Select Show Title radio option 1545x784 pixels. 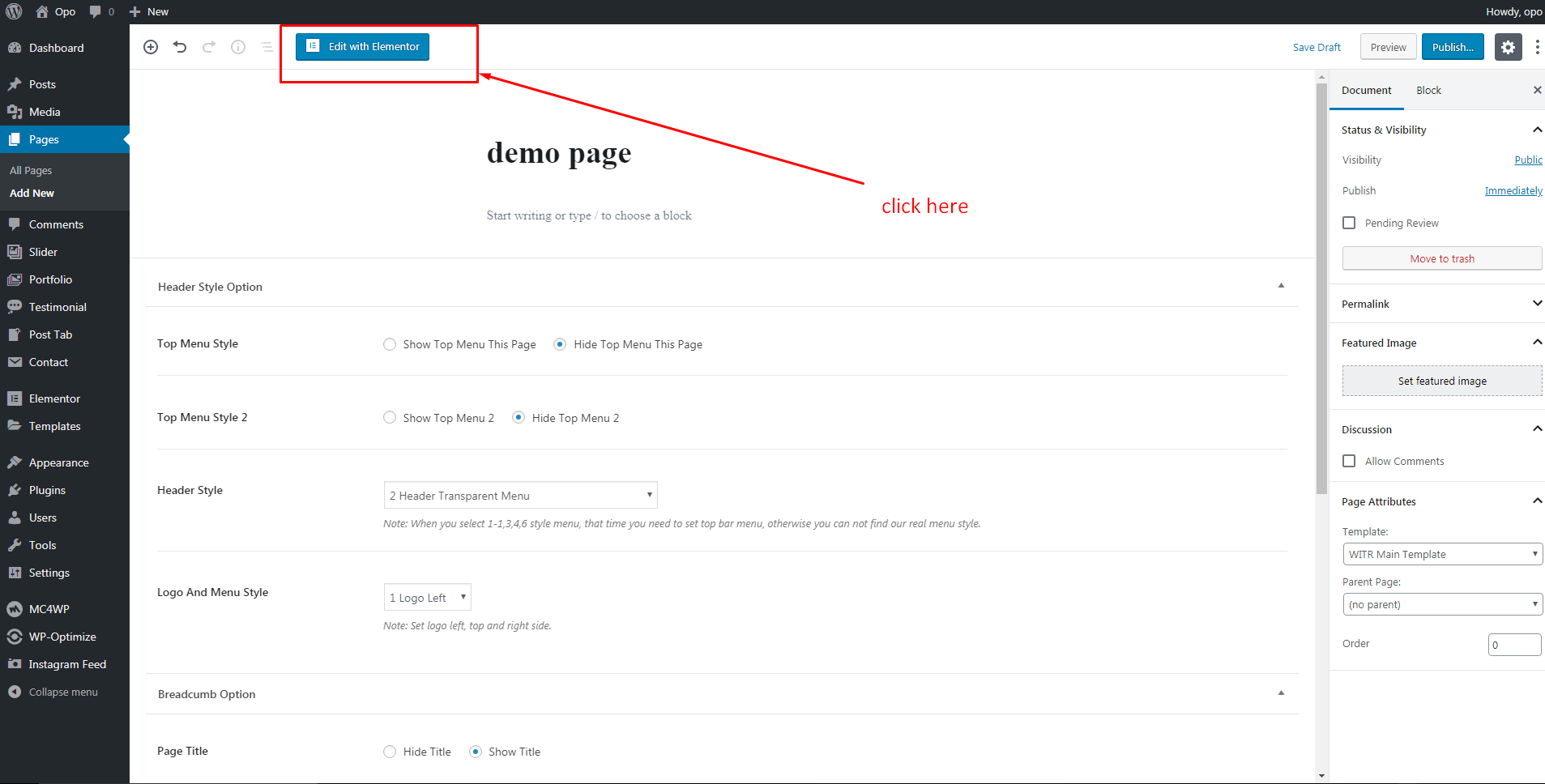point(476,752)
